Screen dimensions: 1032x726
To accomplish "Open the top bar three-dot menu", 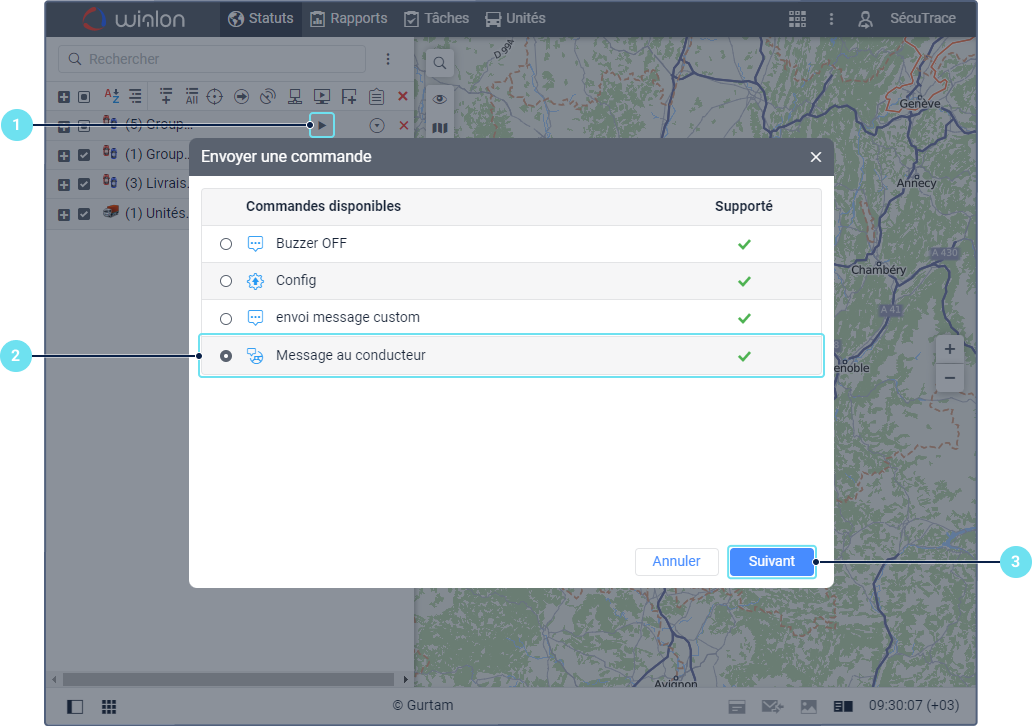I will coord(831,19).
